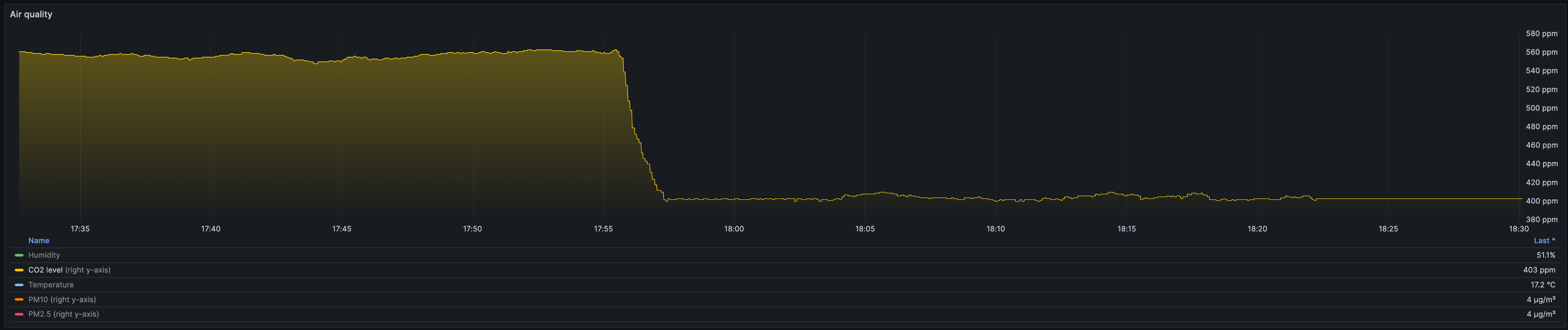This screenshot has width=1568, height=330.
Task: Sort legend by Last * column header
Action: [x=1544, y=240]
